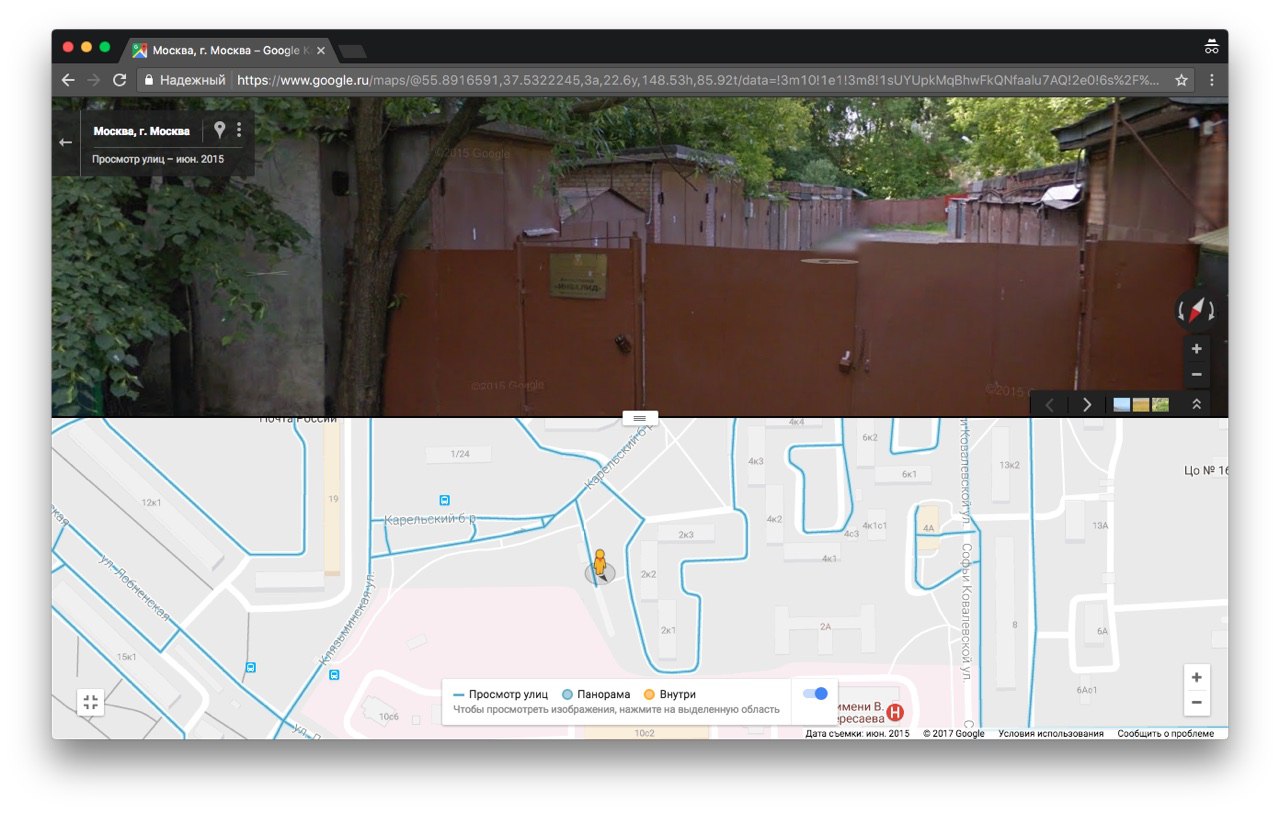Click the browser forward arrow
Viewport: 1280px width, 813px height.
[94, 80]
